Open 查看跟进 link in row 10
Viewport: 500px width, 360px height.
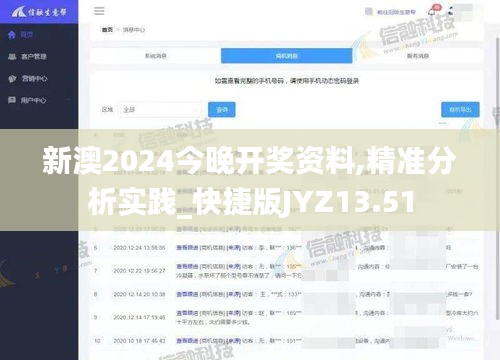point(187,341)
